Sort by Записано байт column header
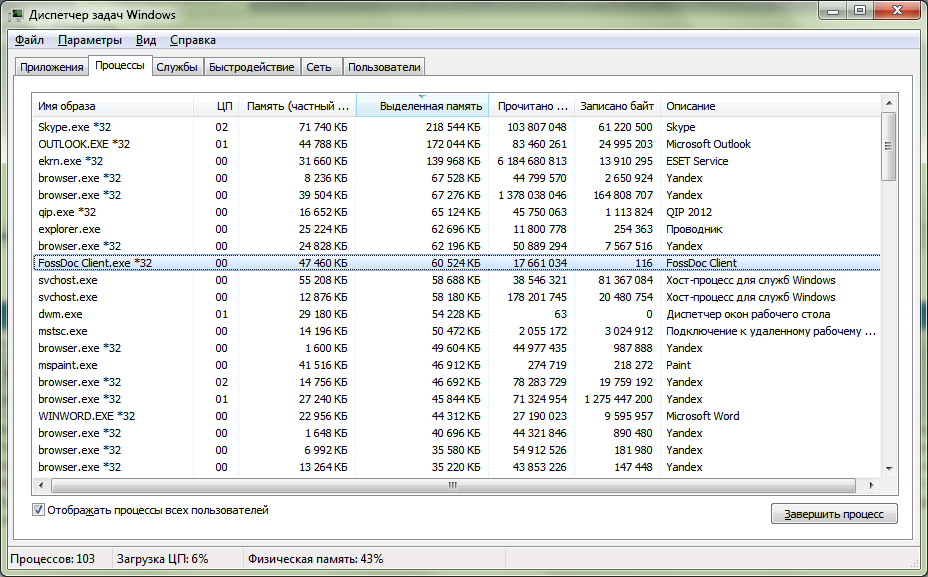Viewport: 928px width, 577px height. click(x=616, y=106)
